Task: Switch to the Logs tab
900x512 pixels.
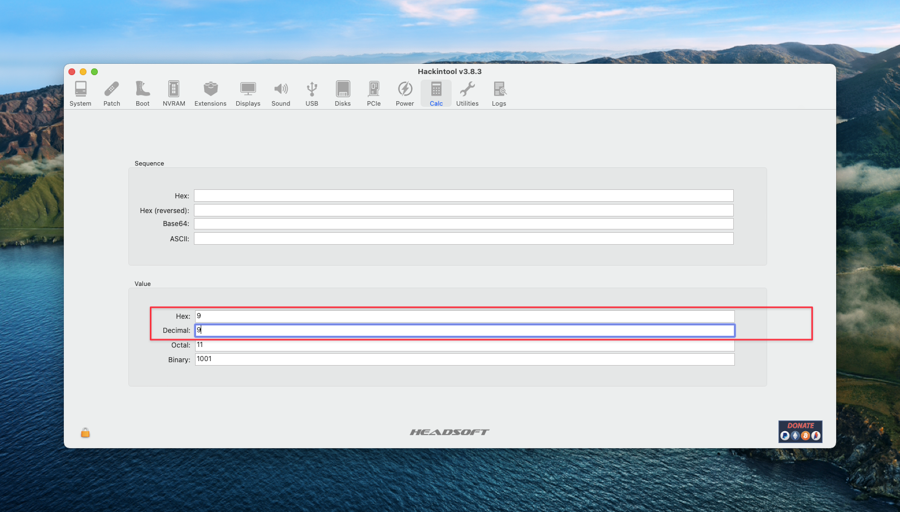Action: (x=499, y=93)
